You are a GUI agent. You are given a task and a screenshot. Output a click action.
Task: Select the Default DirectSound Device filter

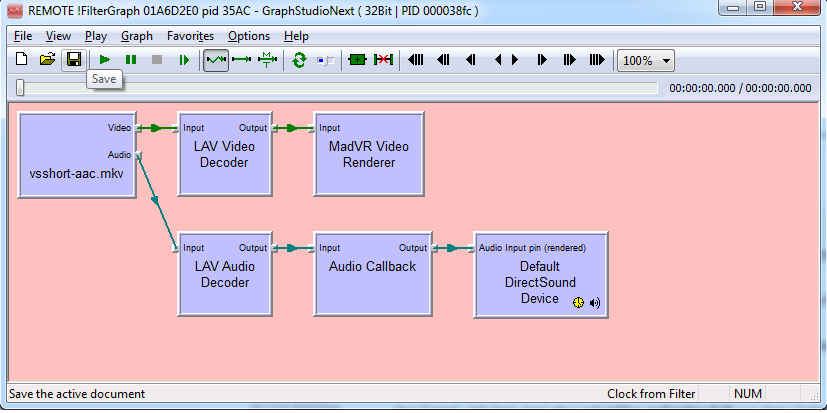pyautogui.click(x=541, y=275)
